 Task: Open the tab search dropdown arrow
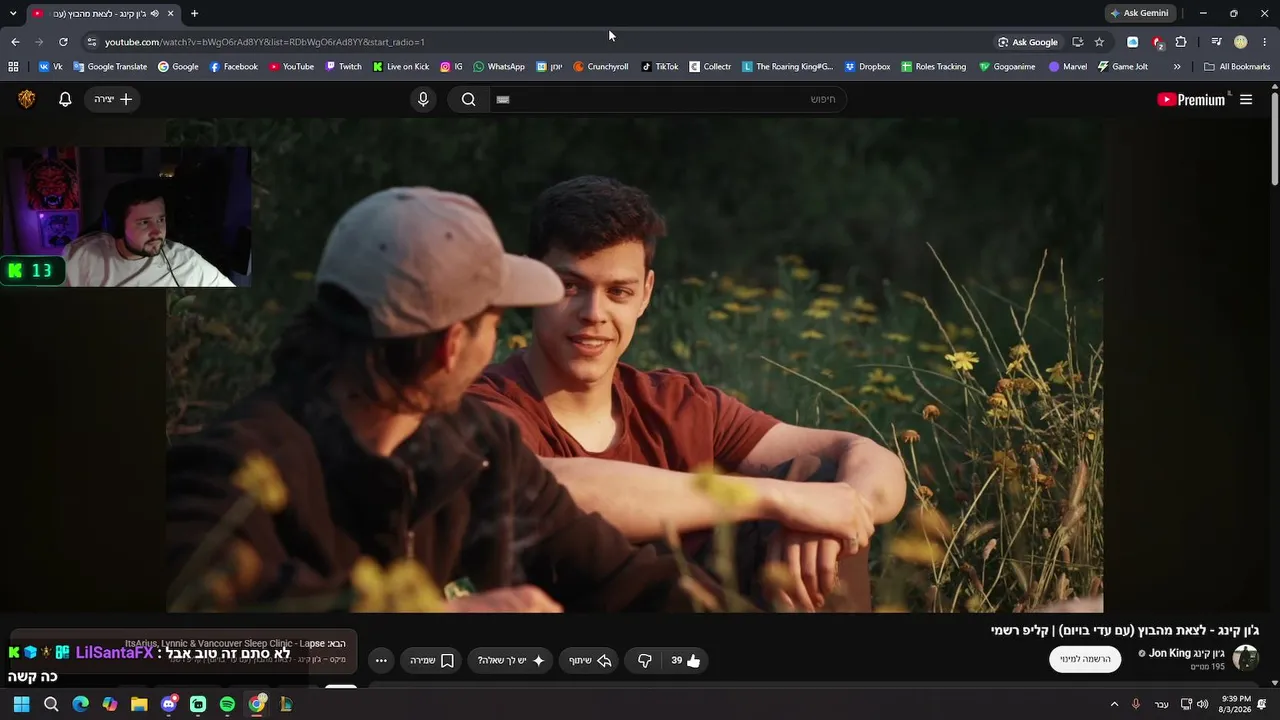13,13
